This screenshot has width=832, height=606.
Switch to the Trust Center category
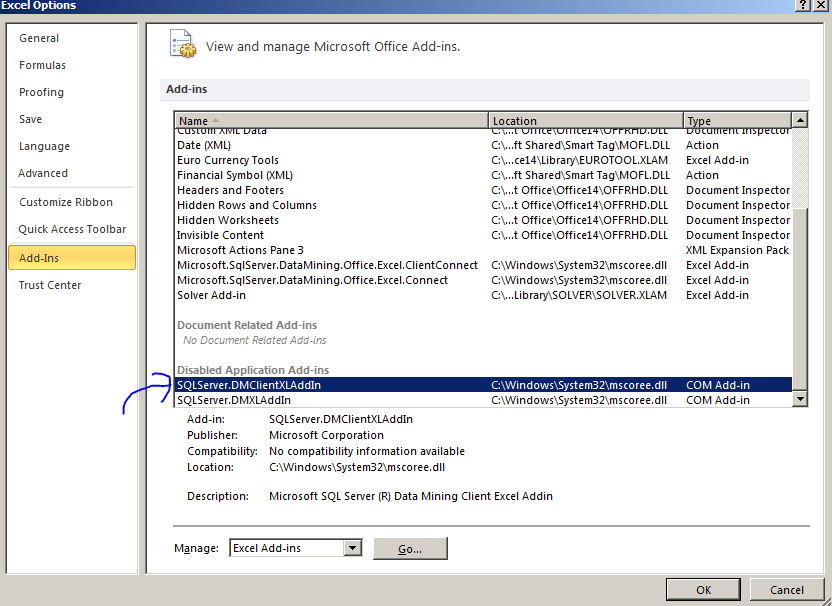(x=50, y=284)
